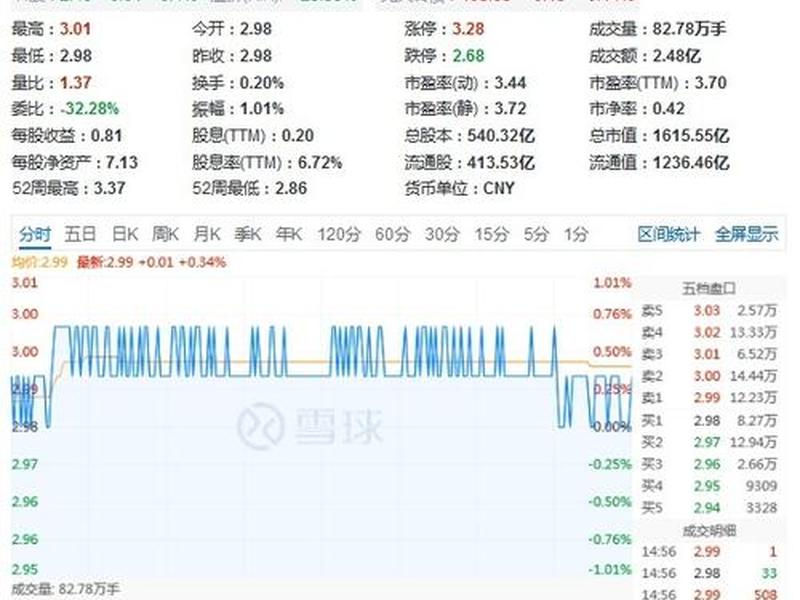The width and height of the screenshot is (800, 600).
Task: Click the 52周最高 3.37 value
Action: coord(110,188)
